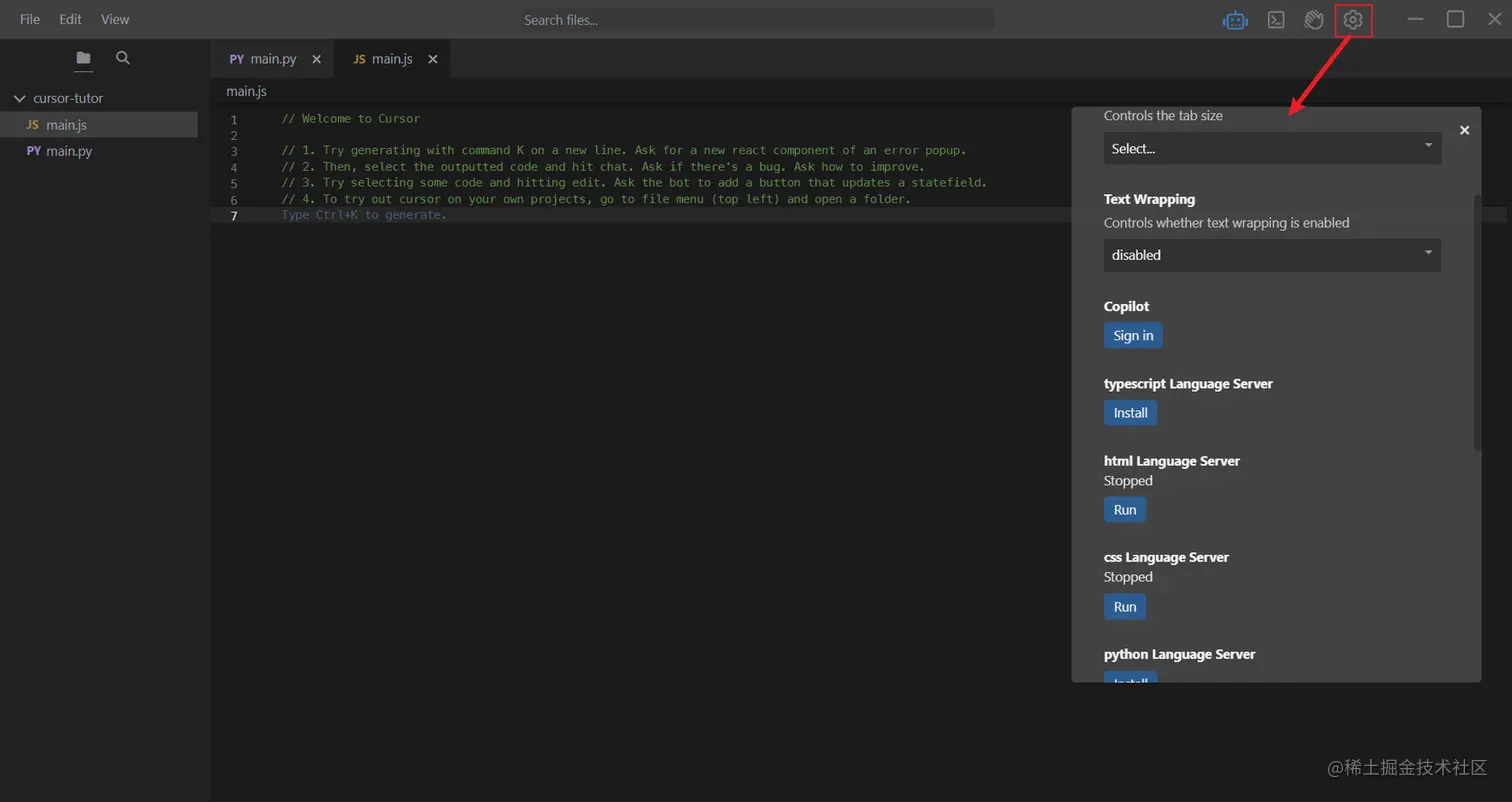Close the main.js editor tab
This screenshot has height=802, width=1512.
pos(433,59)
